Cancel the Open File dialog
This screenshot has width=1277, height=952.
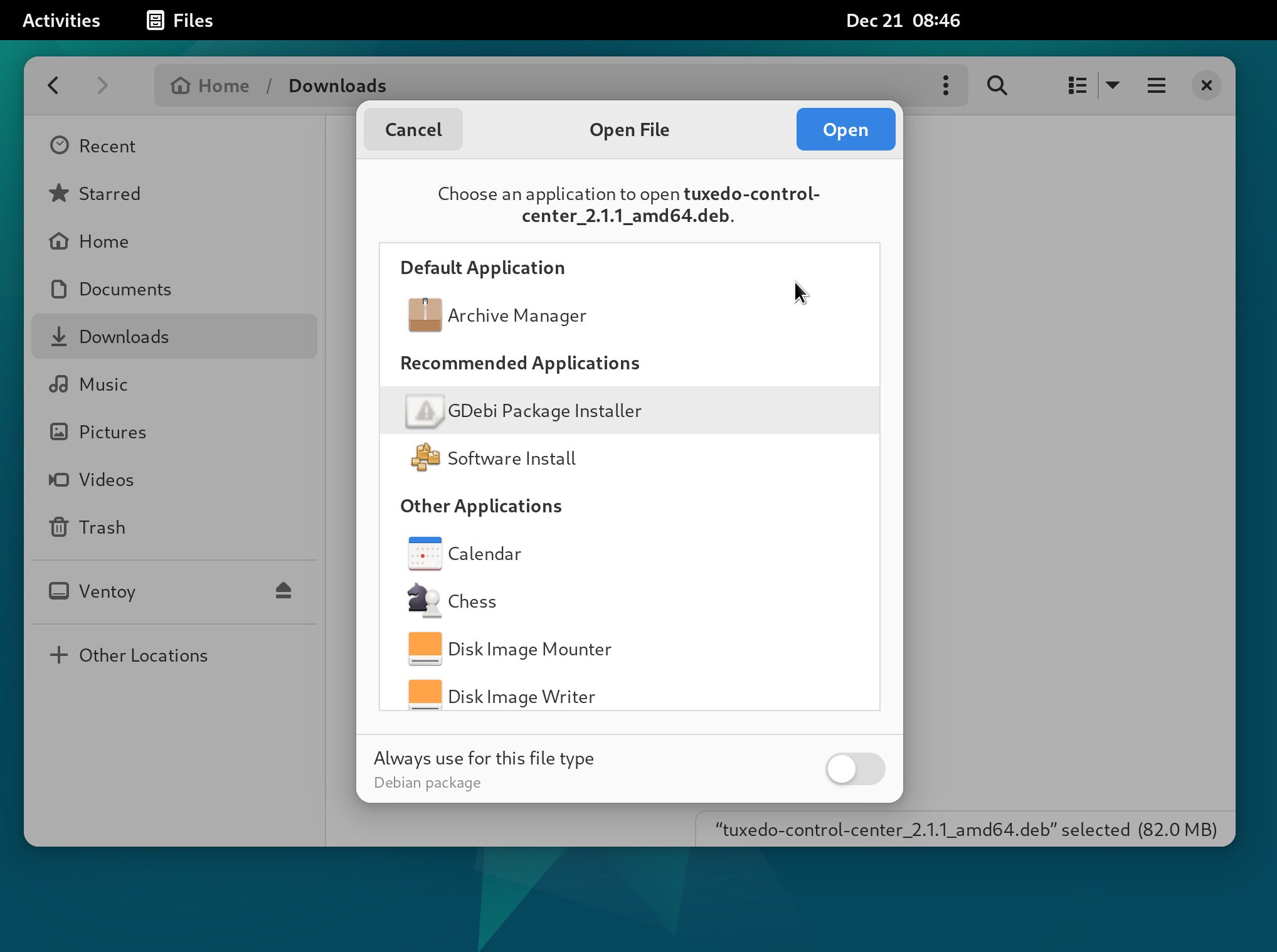[413, 129]
